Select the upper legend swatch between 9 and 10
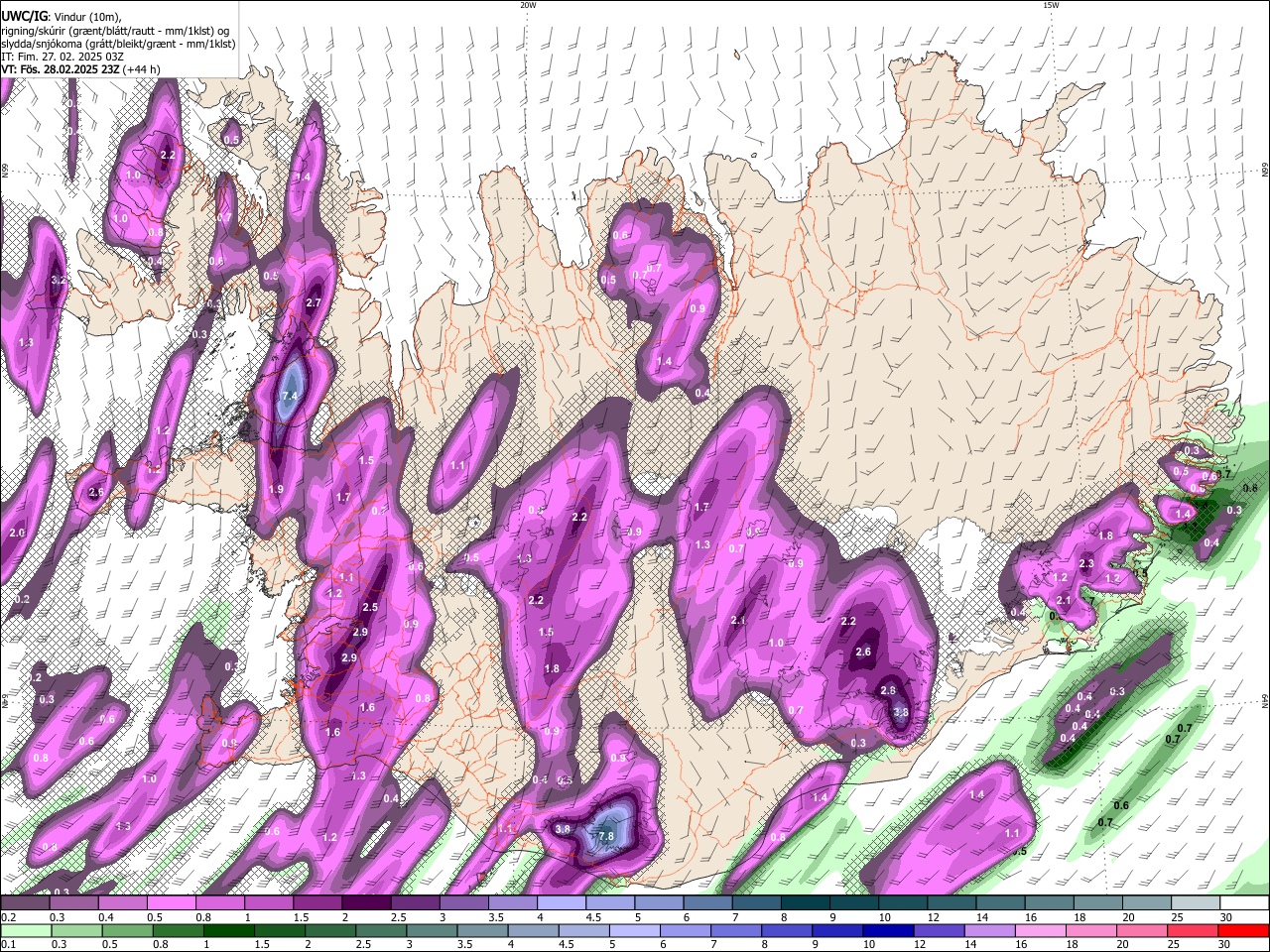1270x952 pixels. 853,903
